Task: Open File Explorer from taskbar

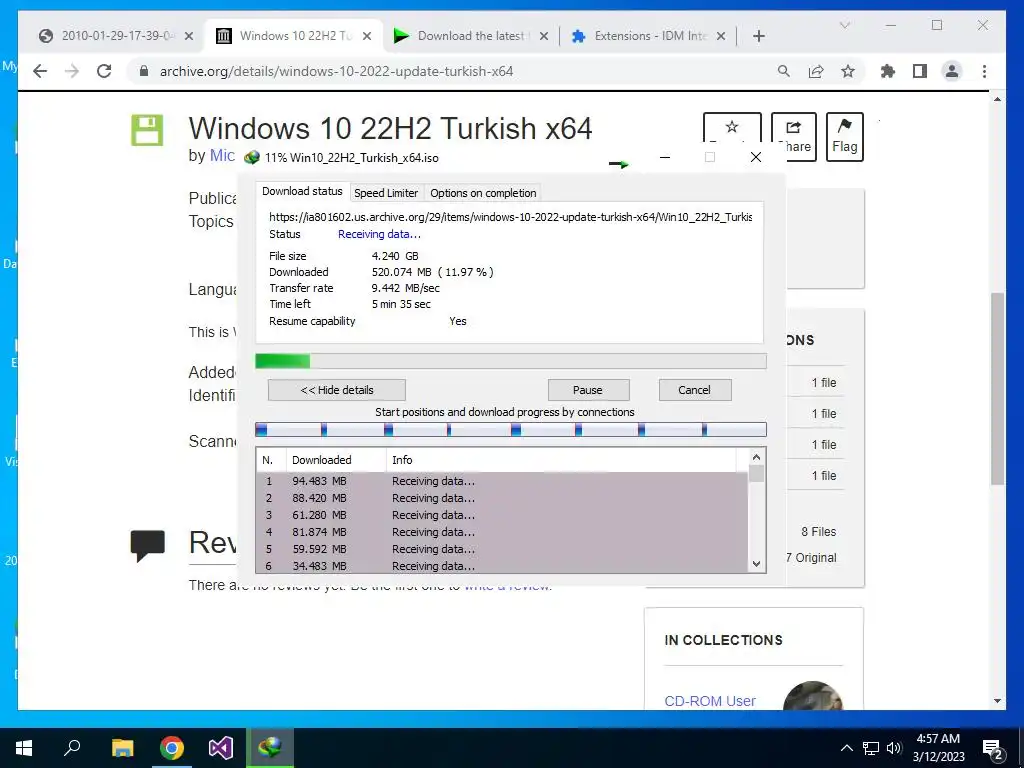Action: 122,748
